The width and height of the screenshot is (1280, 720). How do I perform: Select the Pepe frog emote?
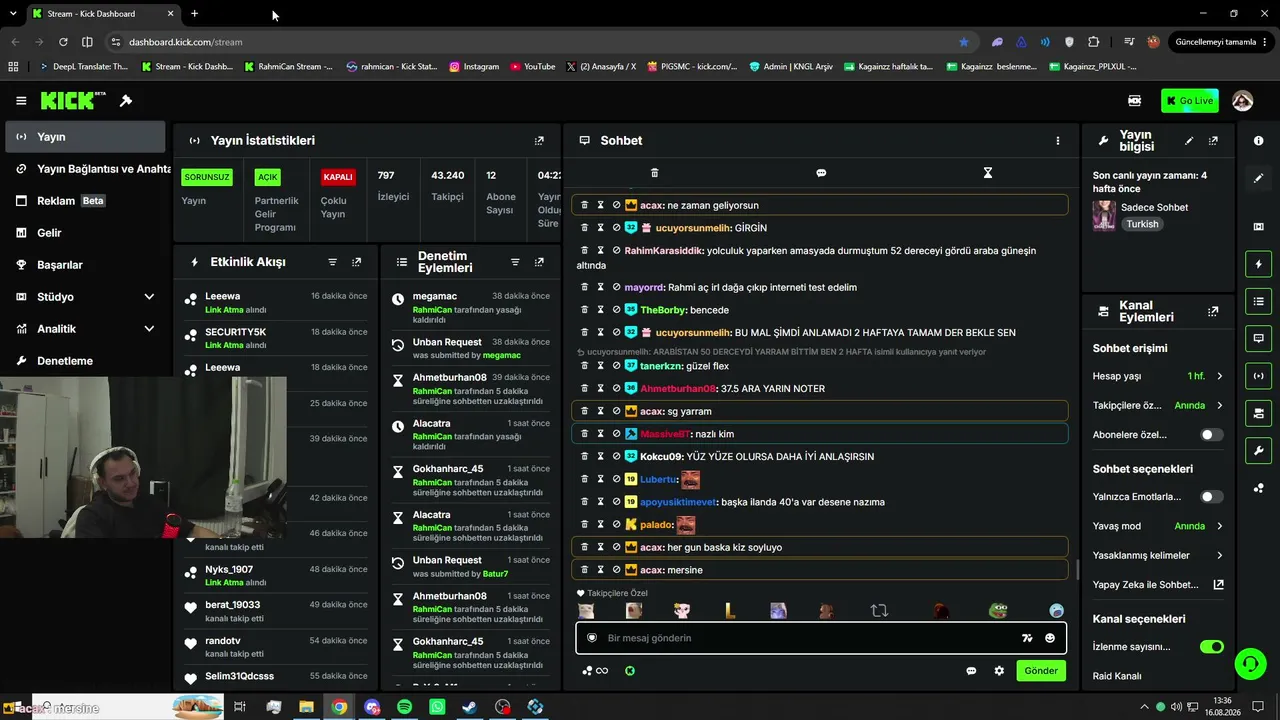point(998,611)
